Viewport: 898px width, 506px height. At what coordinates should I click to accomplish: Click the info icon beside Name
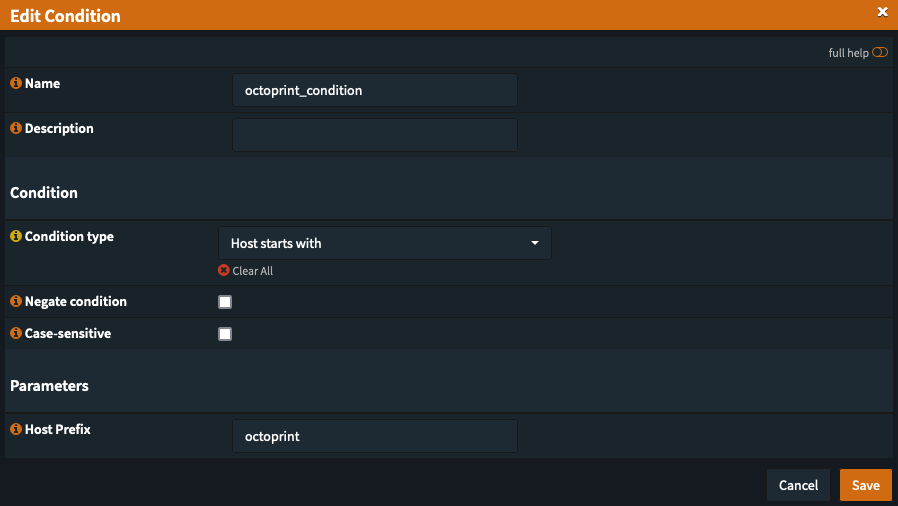(16, 83)
